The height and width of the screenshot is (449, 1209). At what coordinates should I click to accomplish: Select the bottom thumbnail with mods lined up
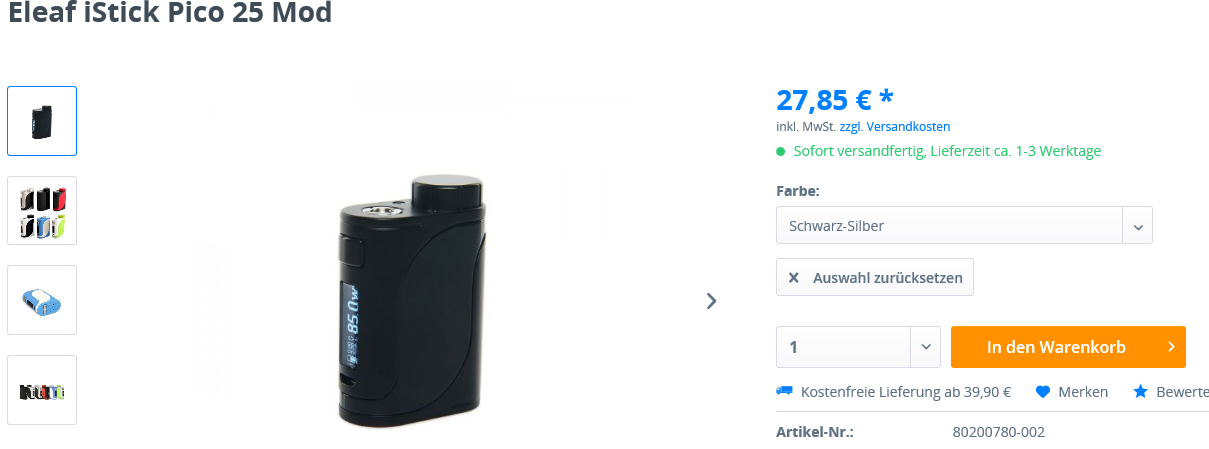pos(42,390)
